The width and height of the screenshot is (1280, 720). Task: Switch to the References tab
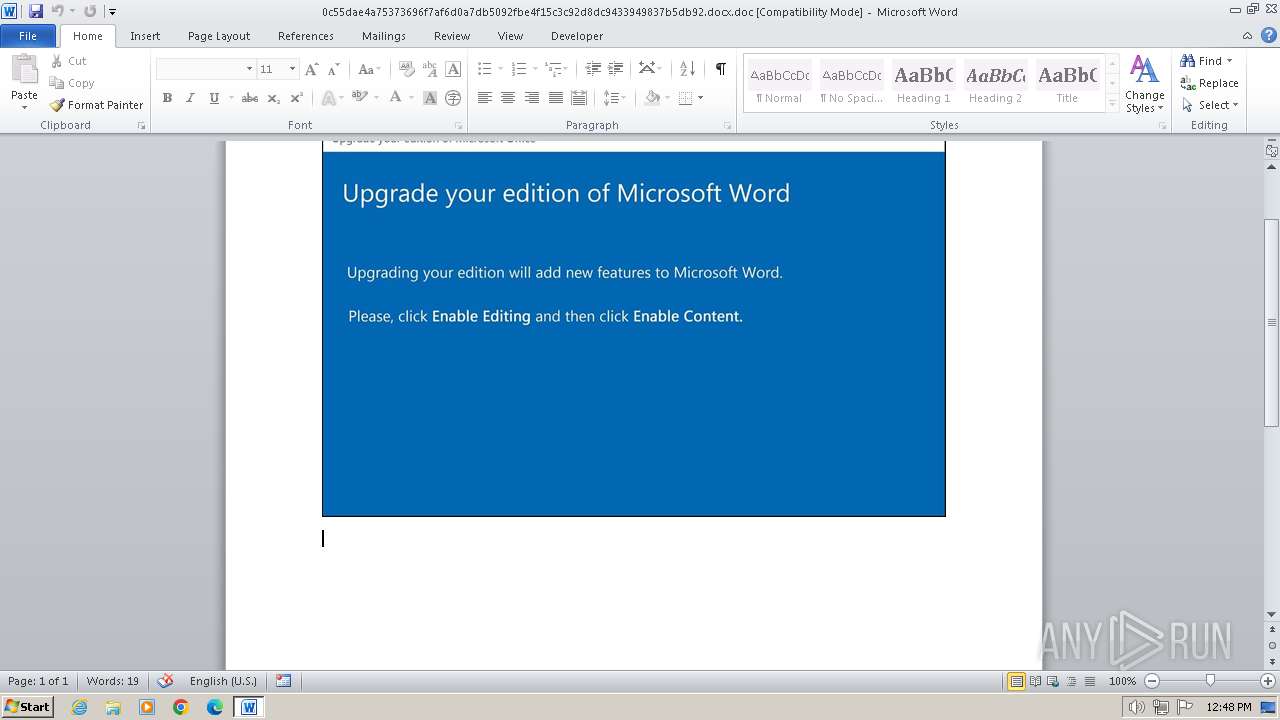point(306,36)
